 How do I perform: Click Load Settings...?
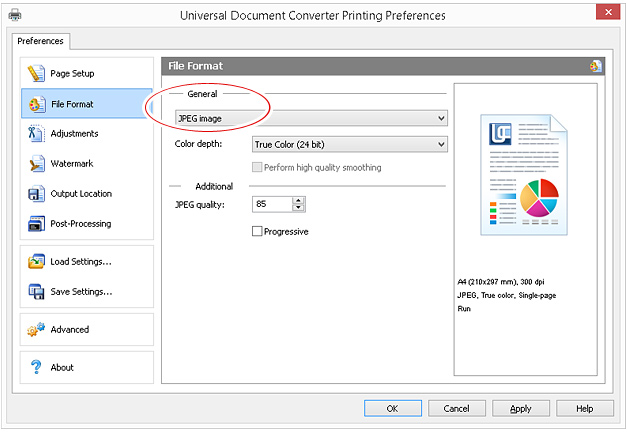(x=87, y=261)
